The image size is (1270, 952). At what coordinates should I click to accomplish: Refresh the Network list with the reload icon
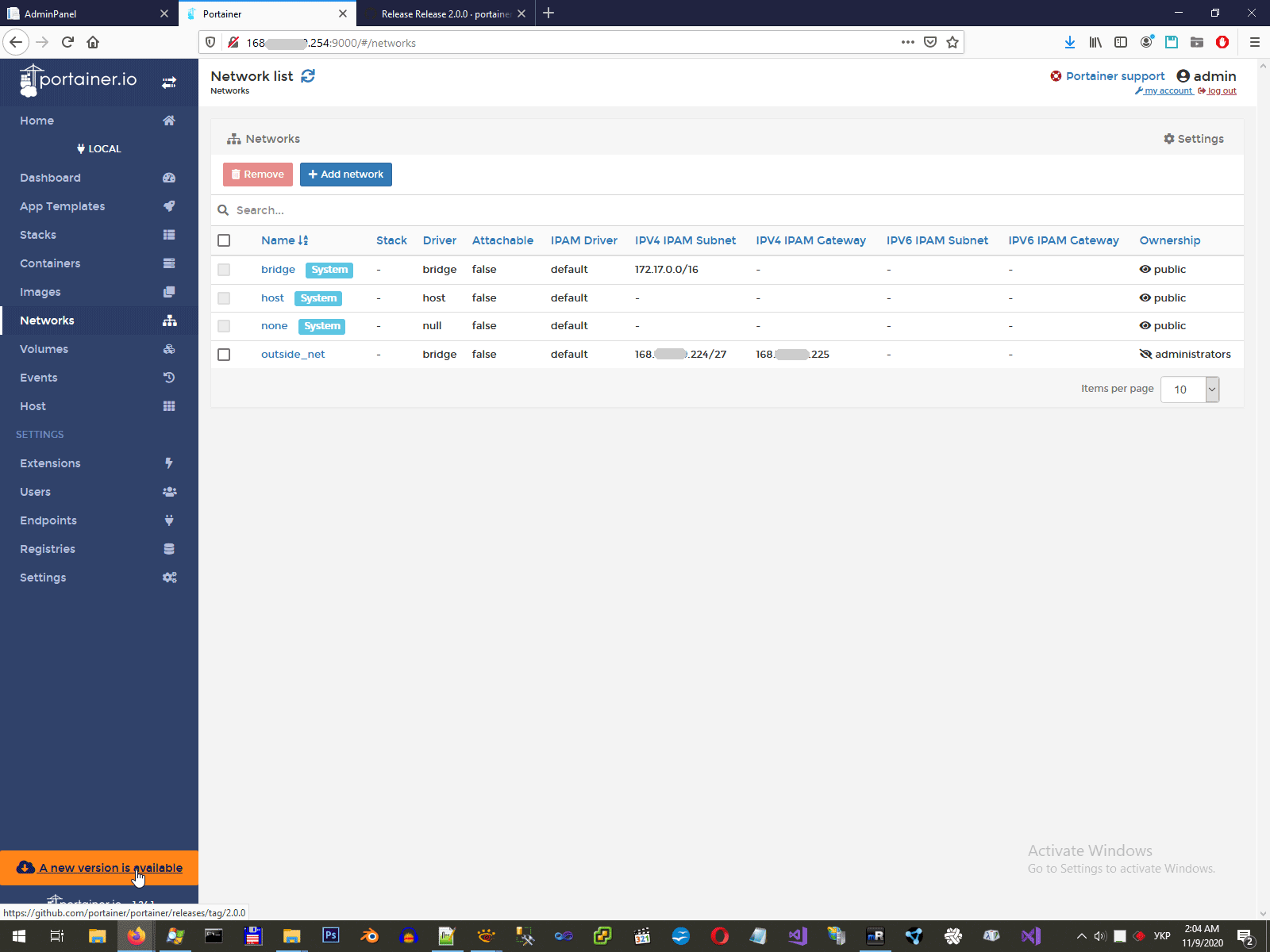(308, 76)
